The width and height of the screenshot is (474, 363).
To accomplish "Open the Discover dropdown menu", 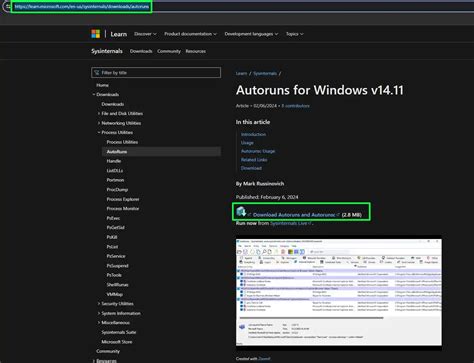I will pyautogui.click(x=145, y=34).
